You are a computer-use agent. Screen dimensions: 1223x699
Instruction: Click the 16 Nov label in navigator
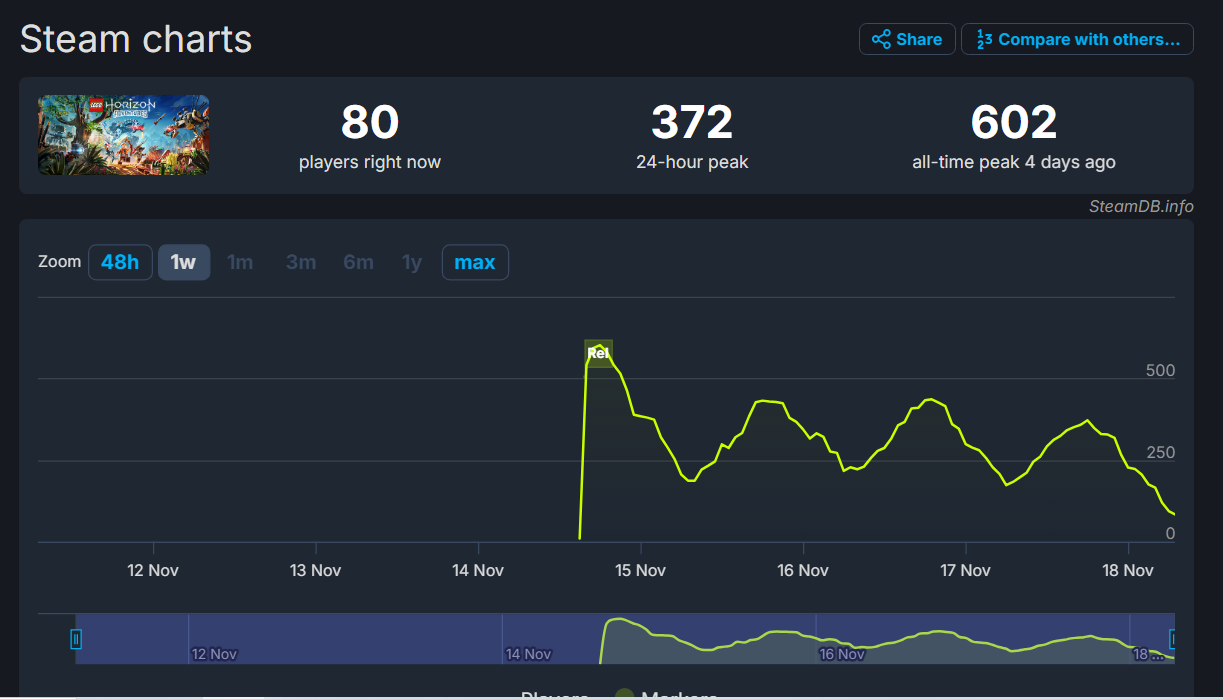pos(842,654)
